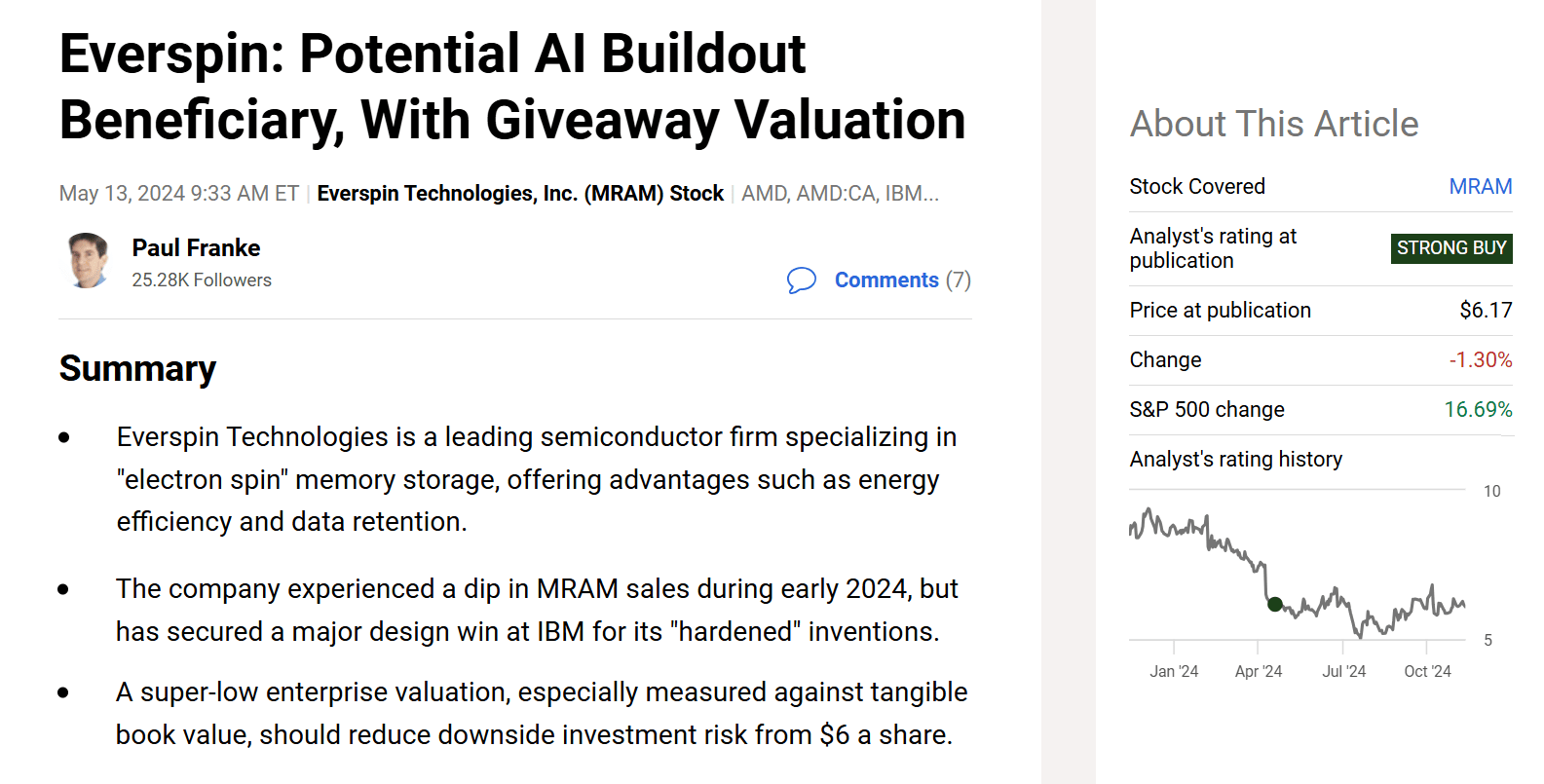
Task: Click the Everspin Technologies (MRAM) Stock link
Action: click(x=520, y=193)
